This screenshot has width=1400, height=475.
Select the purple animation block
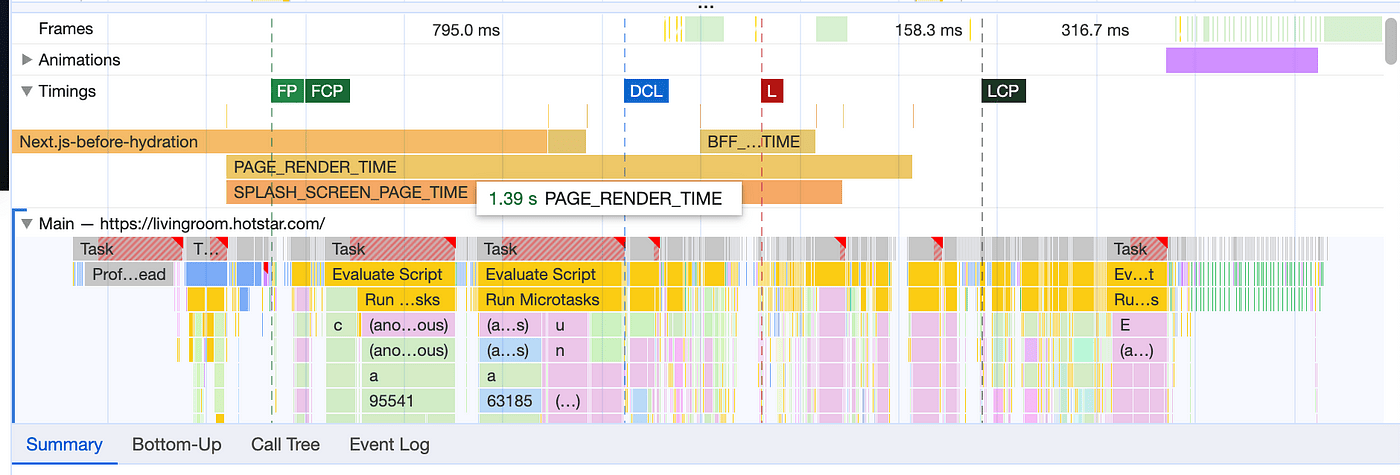pyautogui.click(x=1241, y=60)
